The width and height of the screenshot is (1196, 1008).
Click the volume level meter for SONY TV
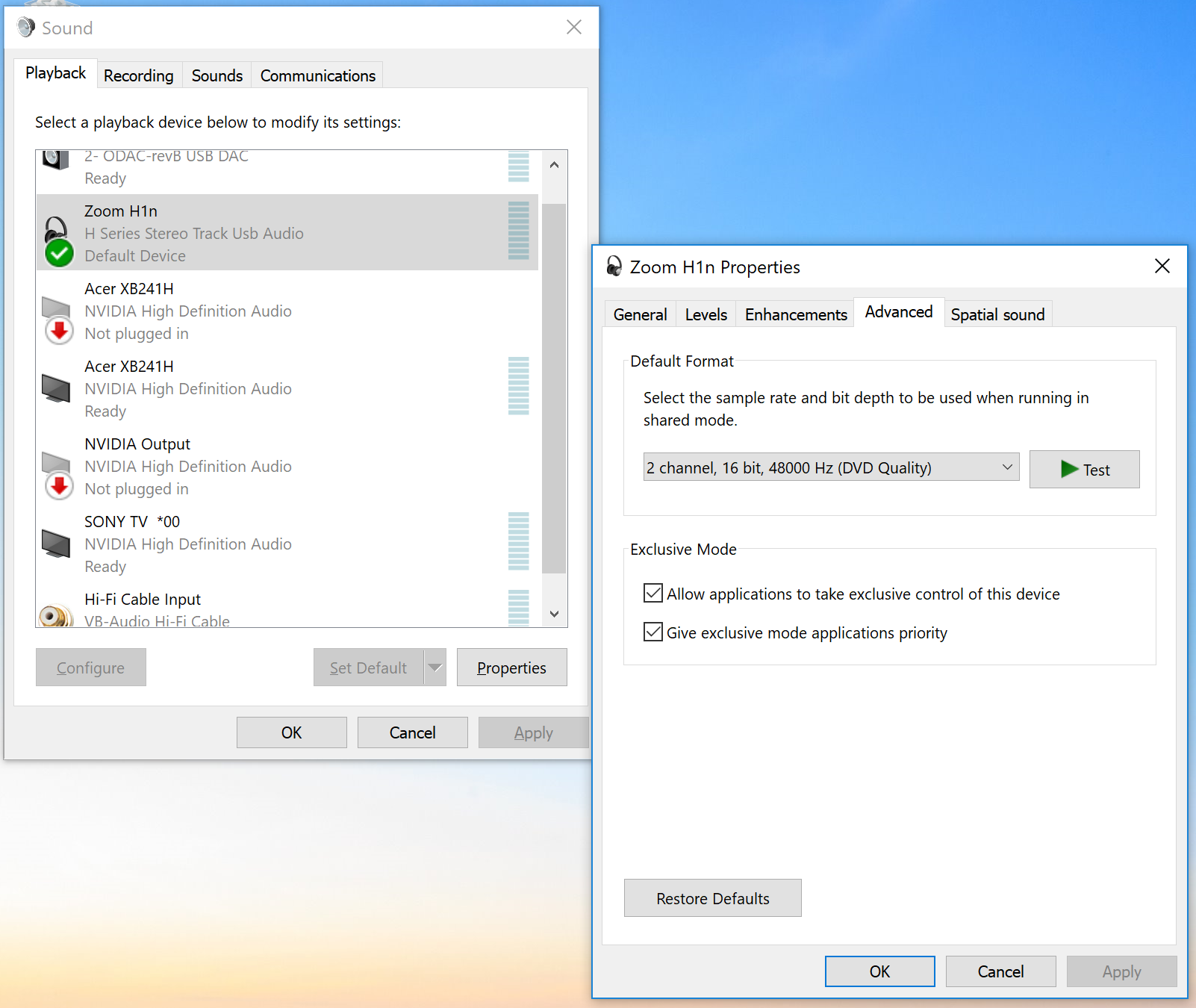[x=518, y=541]
